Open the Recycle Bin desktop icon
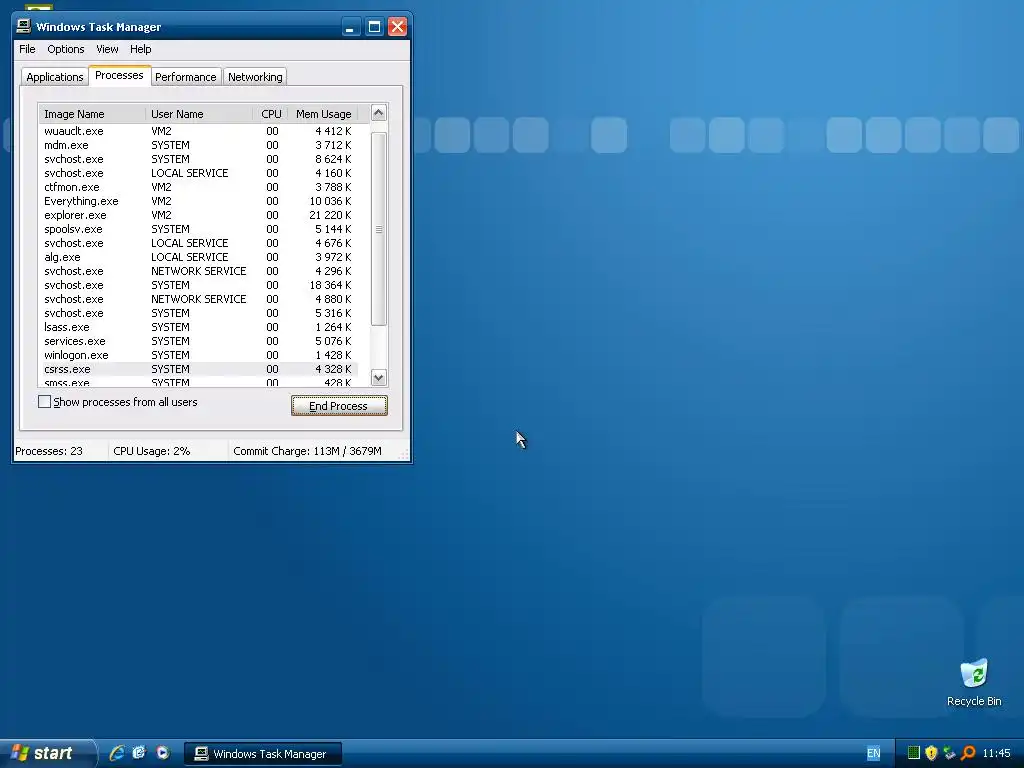 (974, 682)
